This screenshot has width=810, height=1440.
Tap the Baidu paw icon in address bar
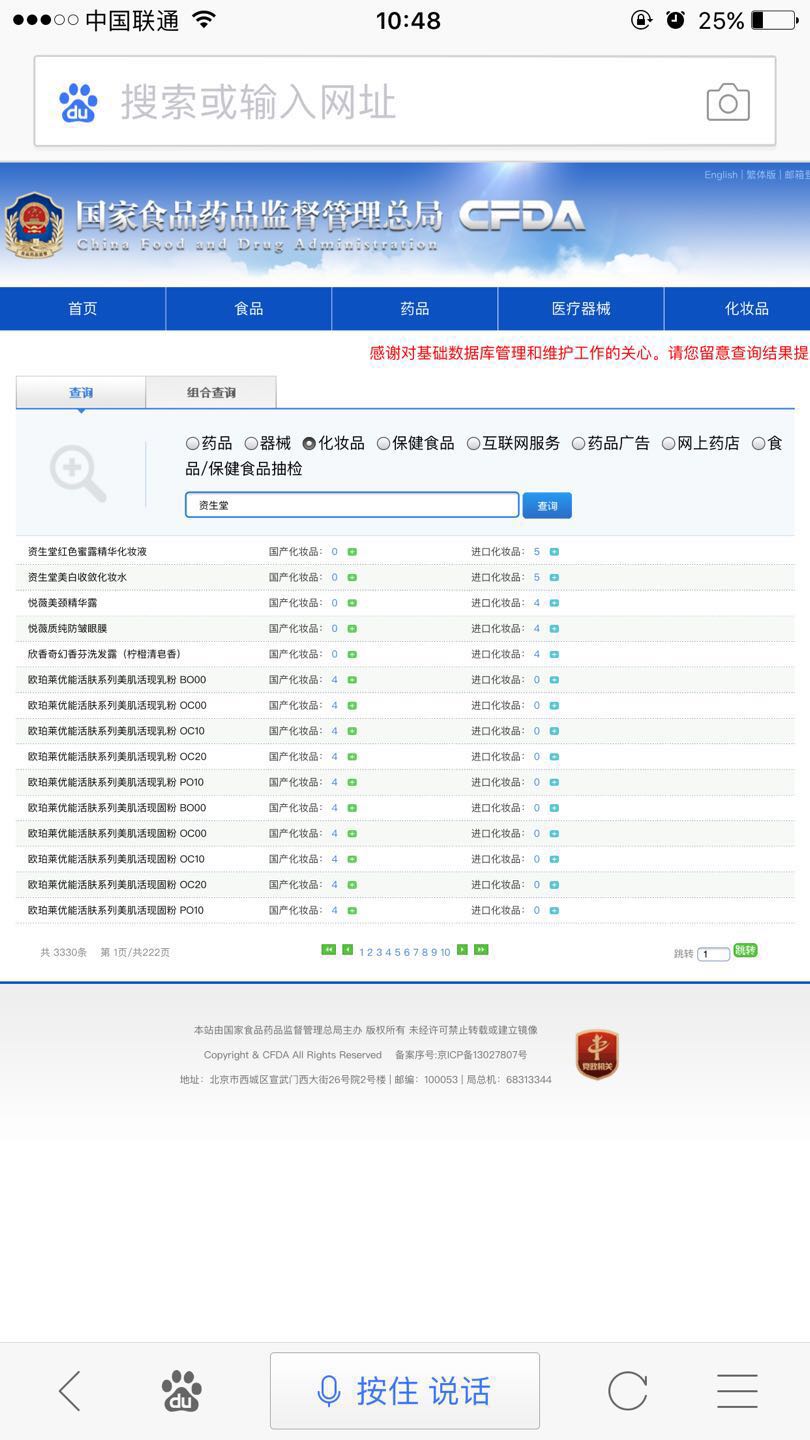[x=78, y=102]
